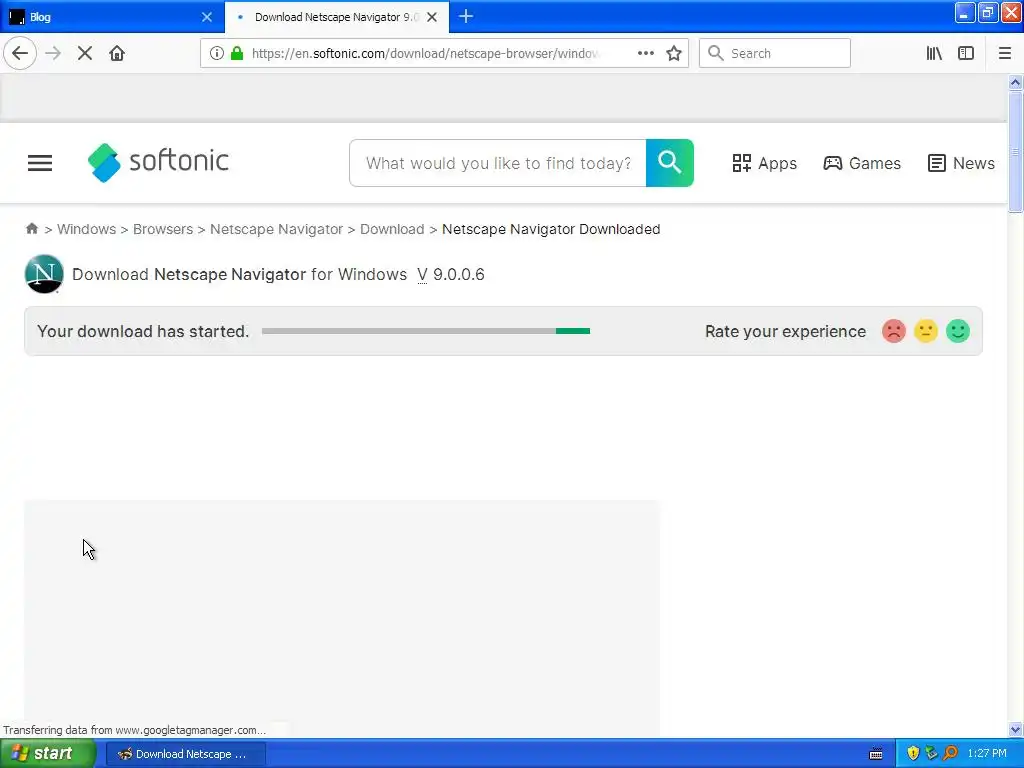Open the Apps section

pos(764,163)
